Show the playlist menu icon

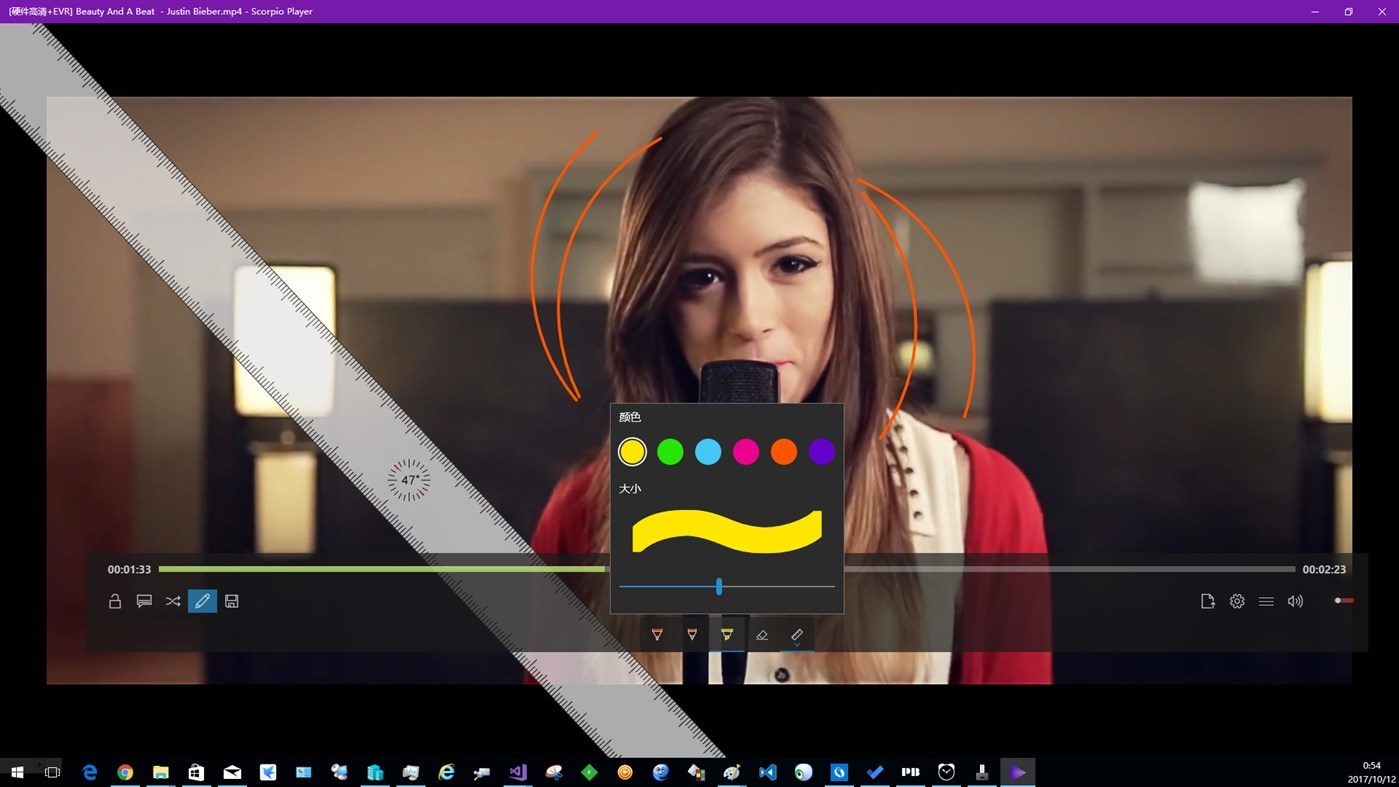point(1266,601)
